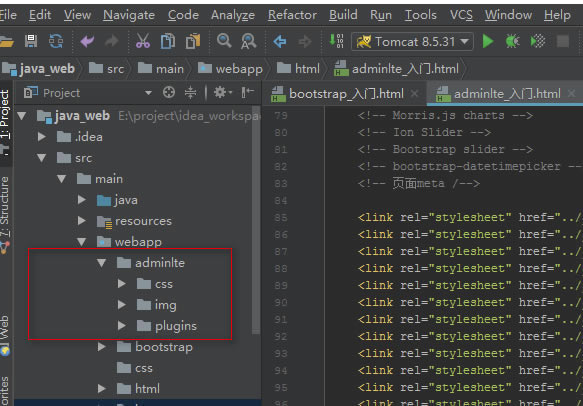
Task: Expand the plugins folder
Action: click(x=122, y=326)
